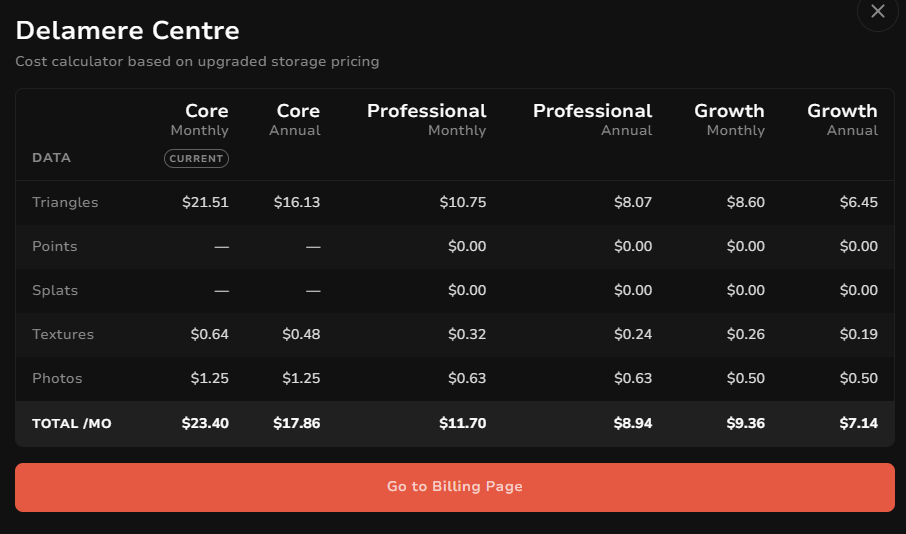The image size is (906, 534).
Task: Open the Go to Billing Page button
Action: coord(455,487)
